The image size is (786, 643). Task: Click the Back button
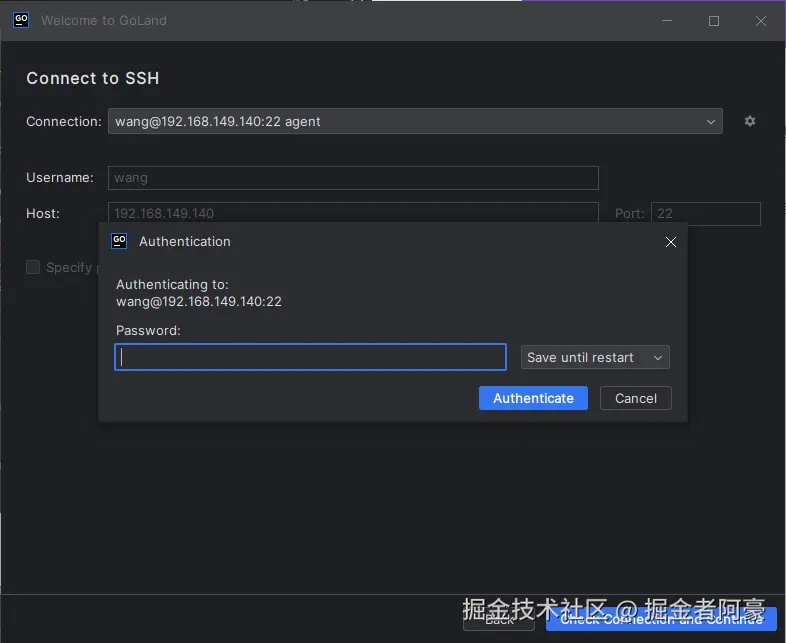(x=499, y=620)
